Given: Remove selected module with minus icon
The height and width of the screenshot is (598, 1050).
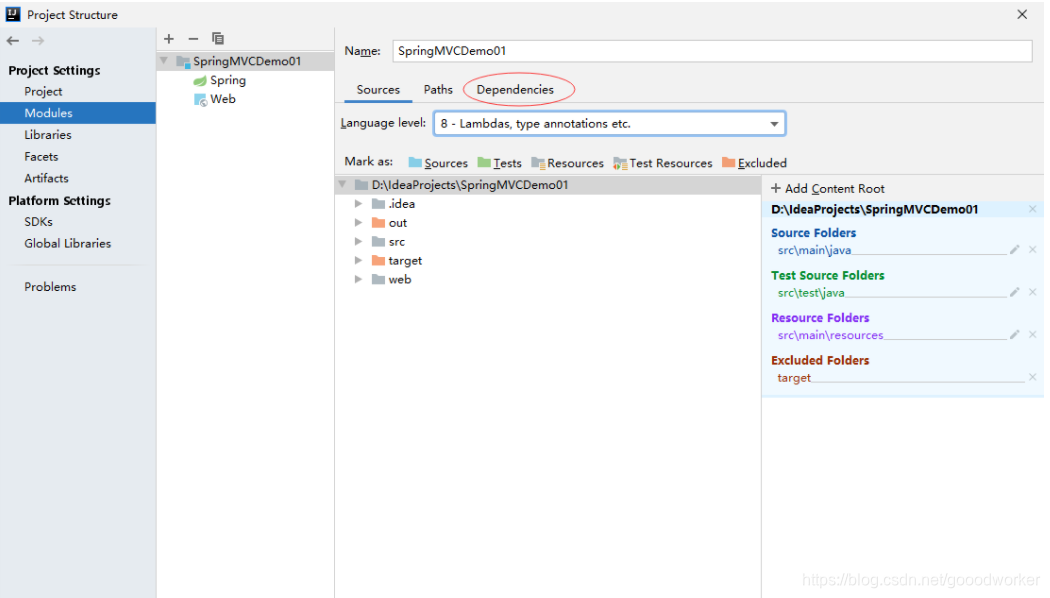Looking at the screenshot, I should [x=193, y=39].
